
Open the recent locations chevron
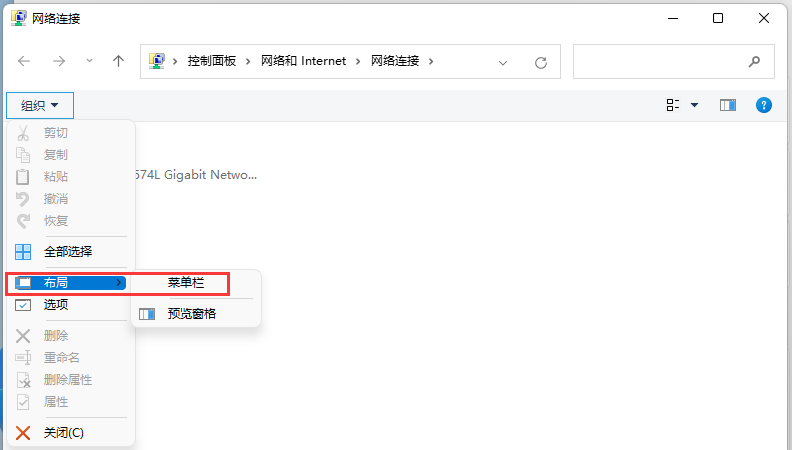tap(89, 61)
